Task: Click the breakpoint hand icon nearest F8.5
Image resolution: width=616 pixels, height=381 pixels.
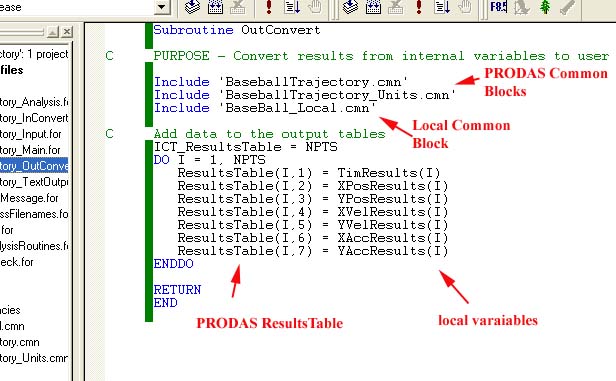Action: 465,7
